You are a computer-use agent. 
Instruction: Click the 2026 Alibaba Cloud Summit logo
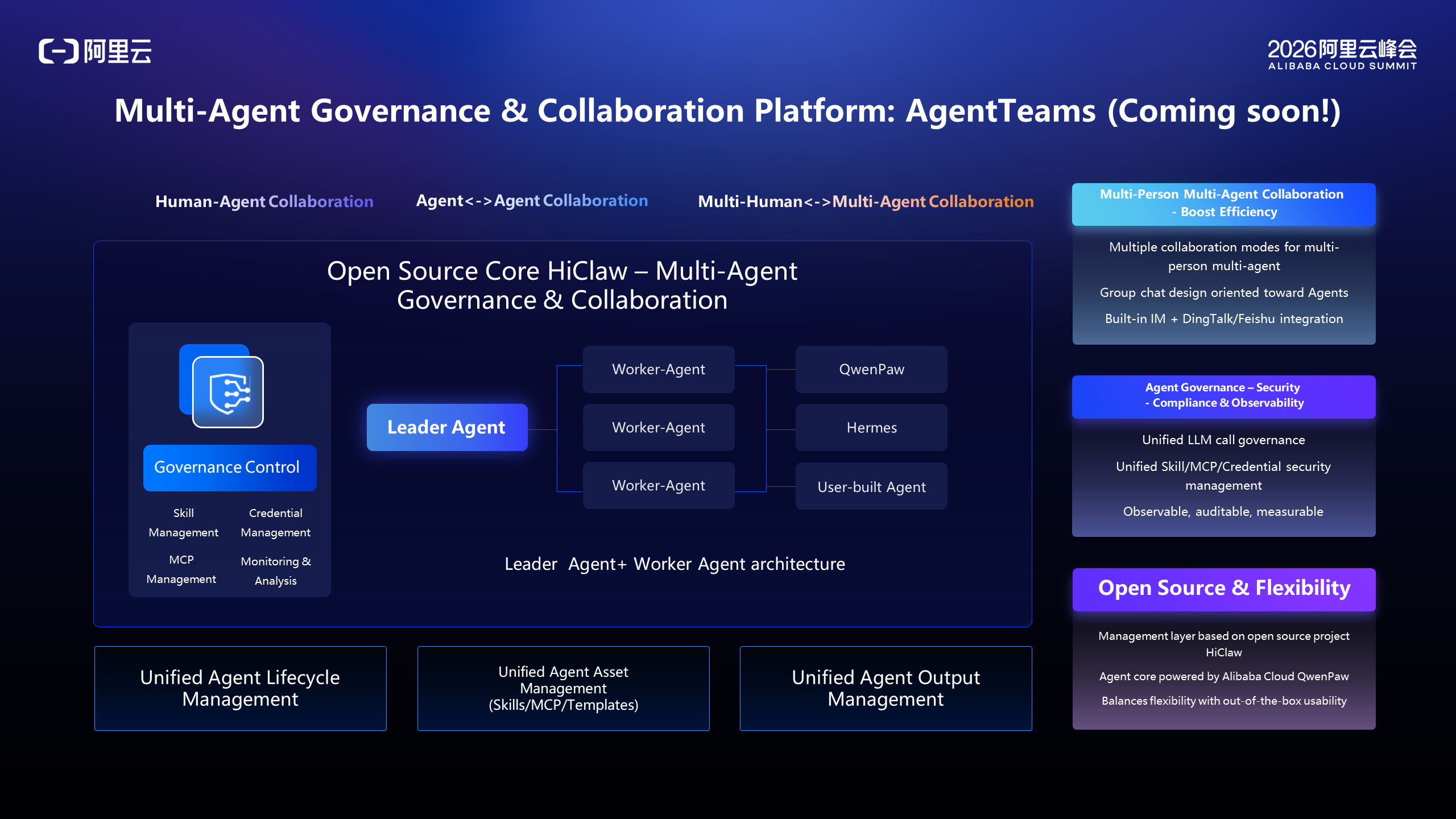click(1342, 55)
